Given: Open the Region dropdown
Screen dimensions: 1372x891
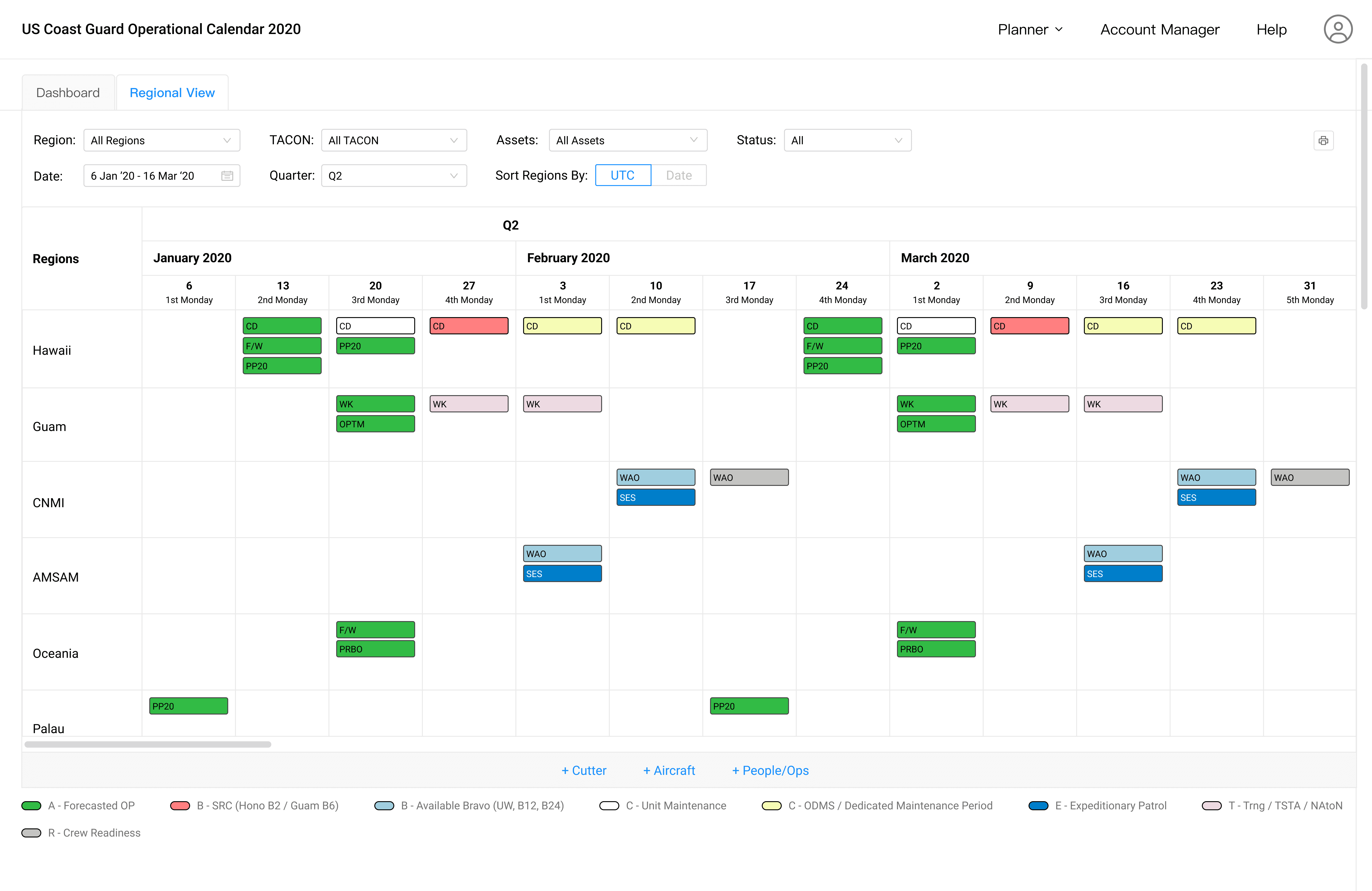Looking at the screenshot, I should pyautogui.click(x=162, y=141).
